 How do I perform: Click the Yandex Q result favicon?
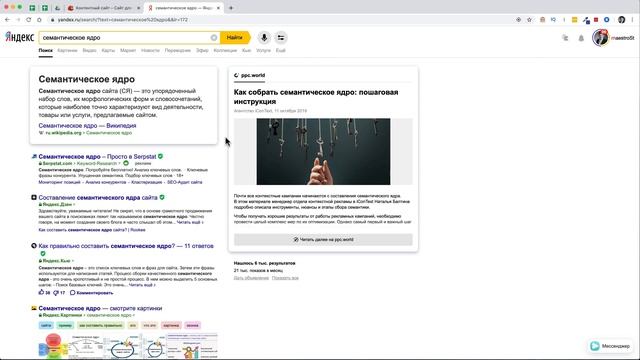pyautogui.click(x=34, y=246)
